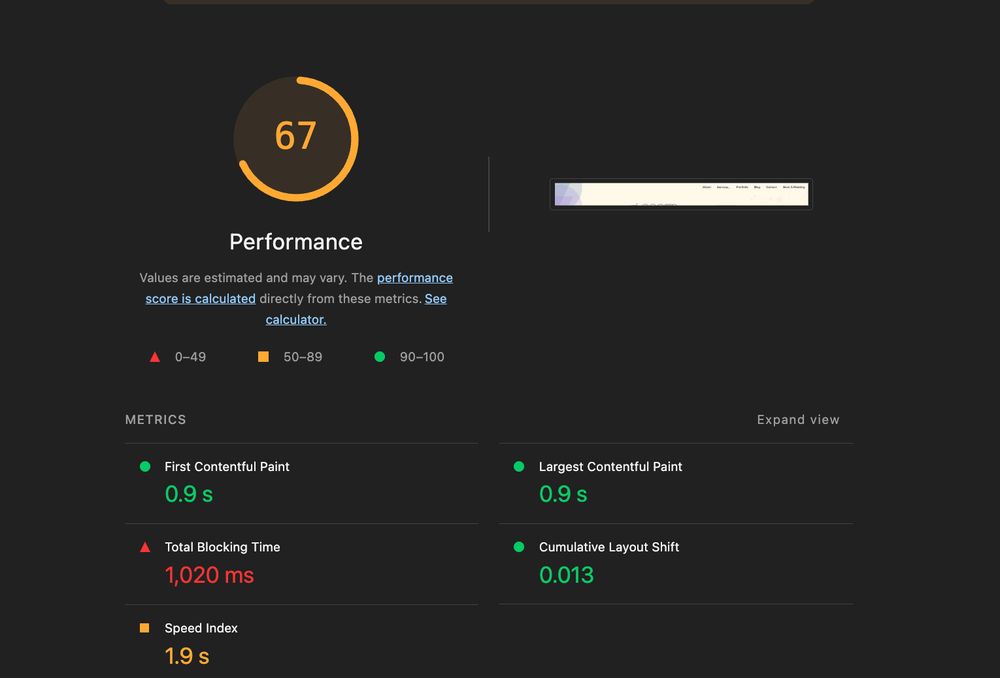Viewport: 1000px width, 678px height.
Task: Click the orange square icon beside Speed Index
Action: point(146,628)
